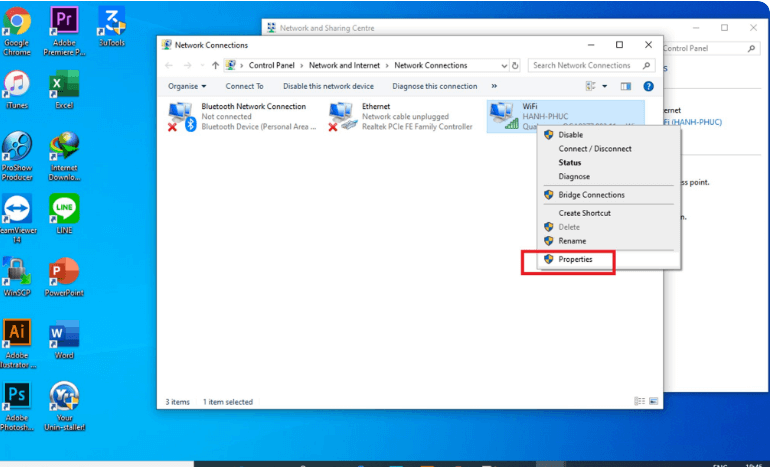Focus Search Network Connections field

(591, 66)
